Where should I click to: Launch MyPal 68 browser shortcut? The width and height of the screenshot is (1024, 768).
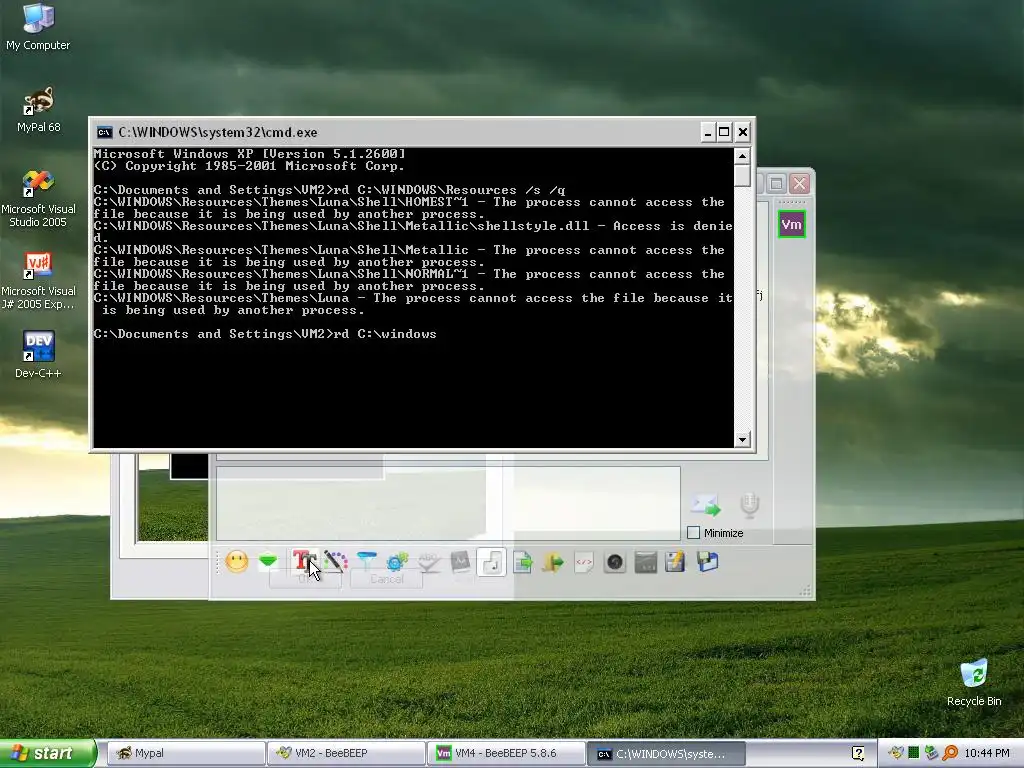point(38,109)
